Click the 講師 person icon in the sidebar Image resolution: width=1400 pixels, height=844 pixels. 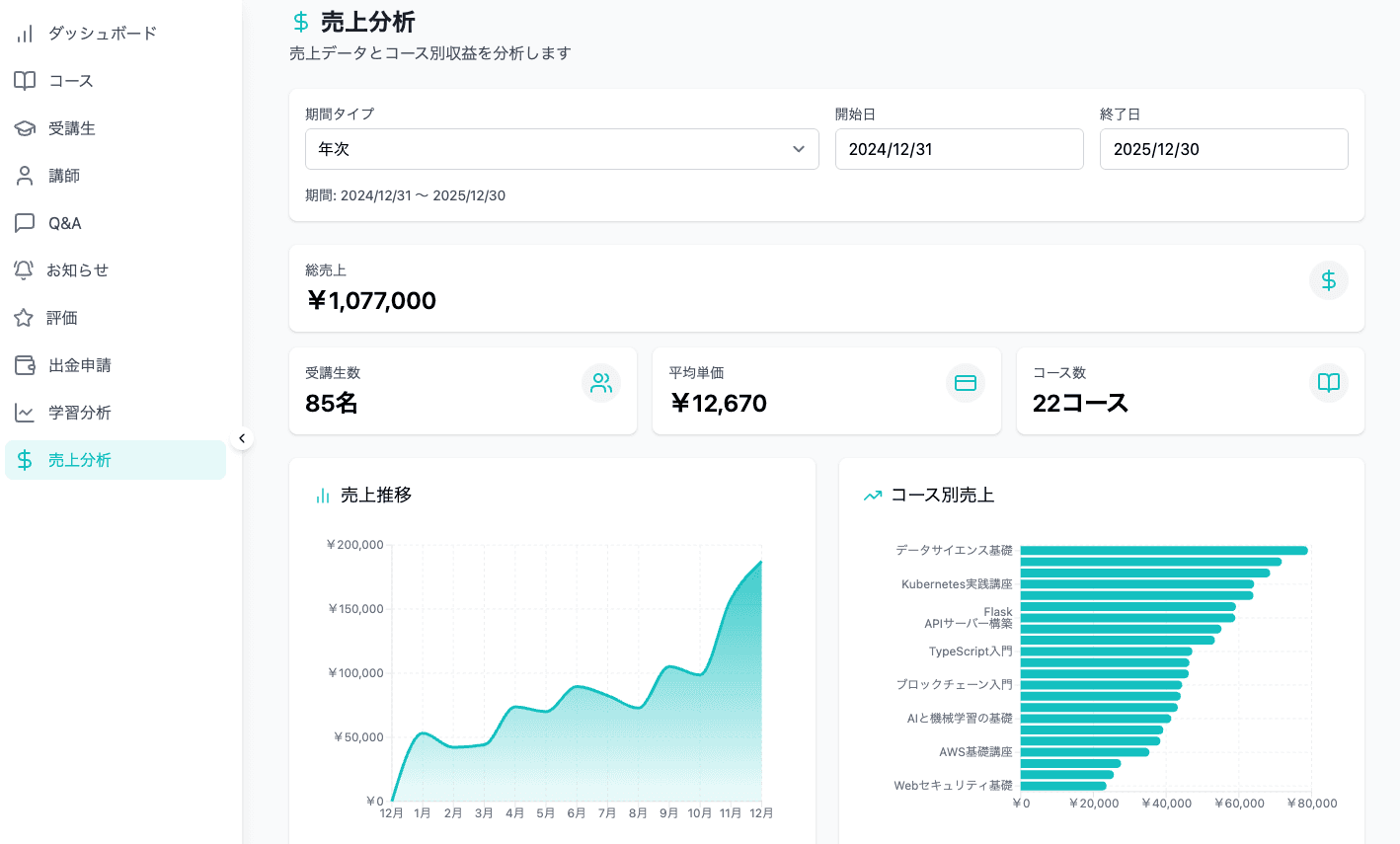pos(25,175)
